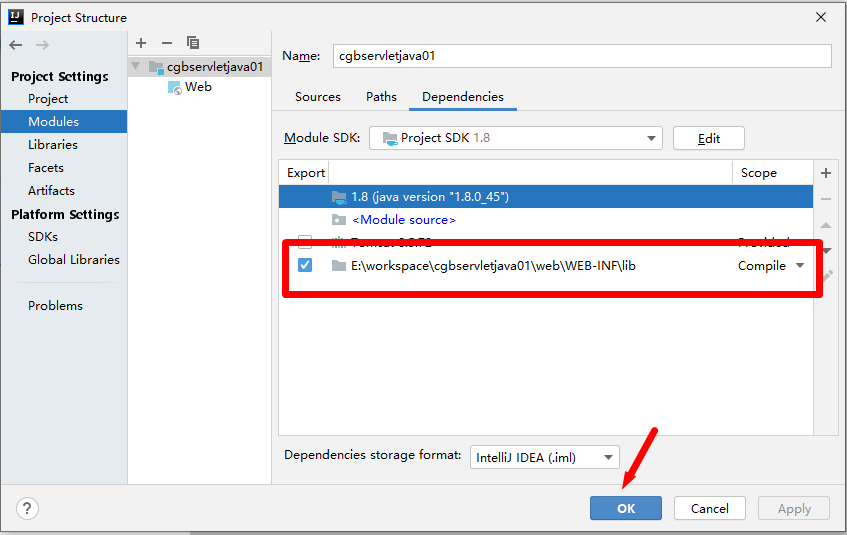Open the Problems section

click(x=55, y=305)
